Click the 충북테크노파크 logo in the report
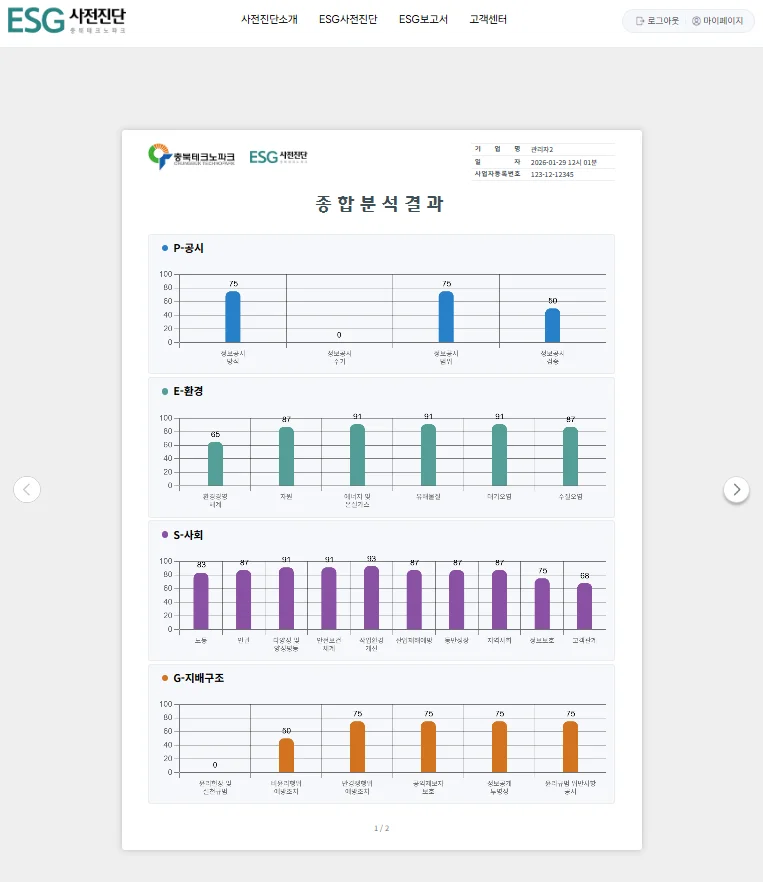 click(191, 156)
